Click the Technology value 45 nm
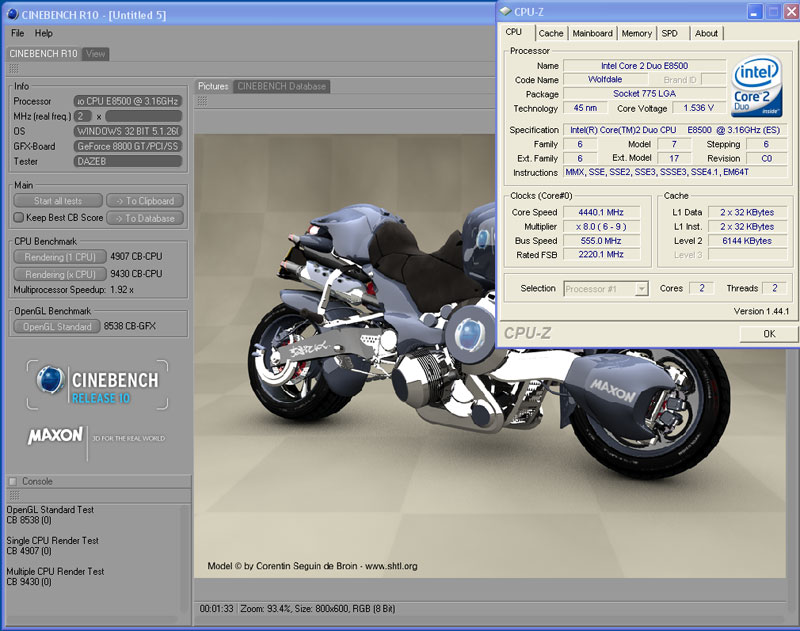This screenshot has width=800, height=631. [585, 108]
